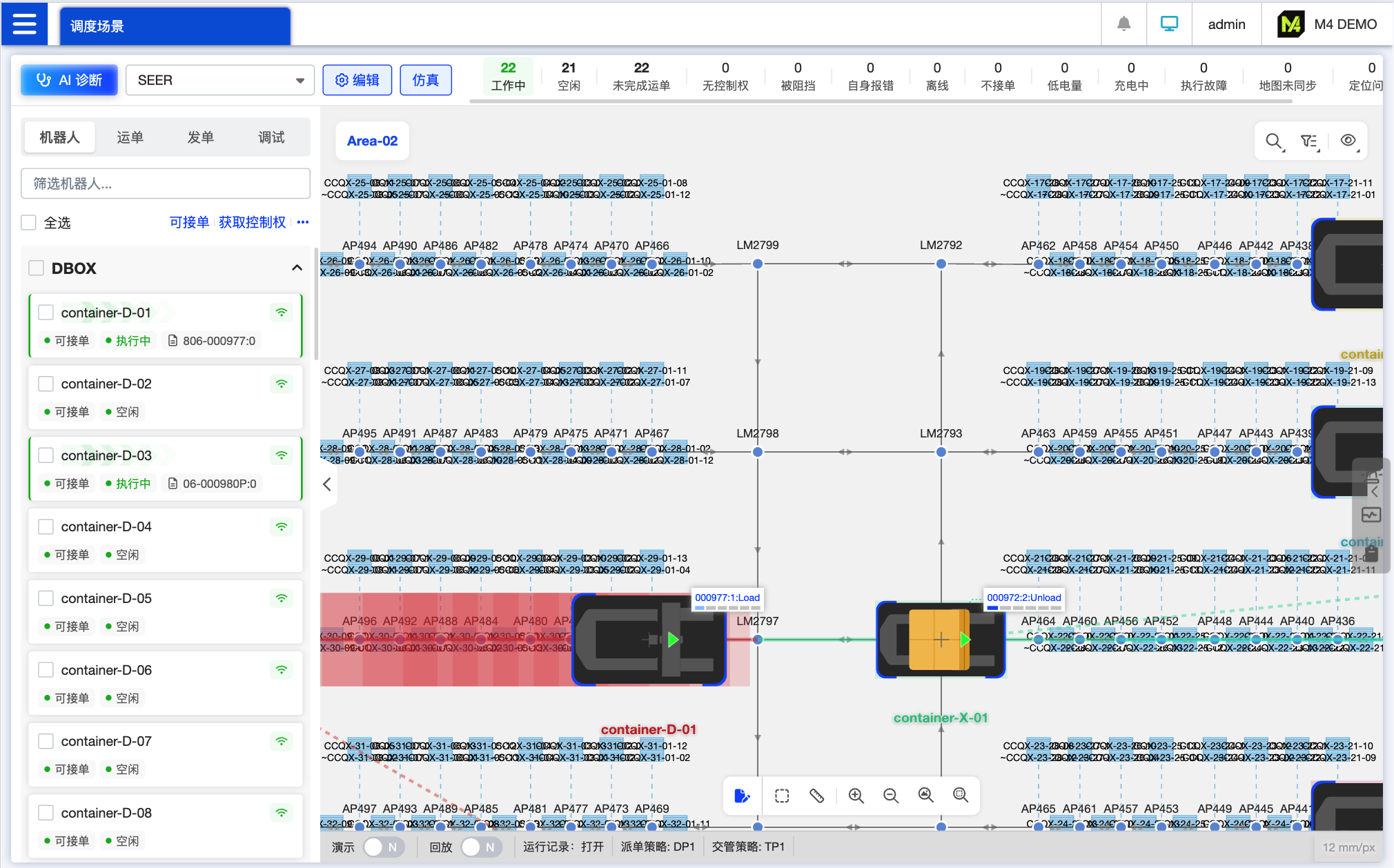Check the container-D-02 checkbox
This screenshot has height=868, width=1394.
(46, 384)
